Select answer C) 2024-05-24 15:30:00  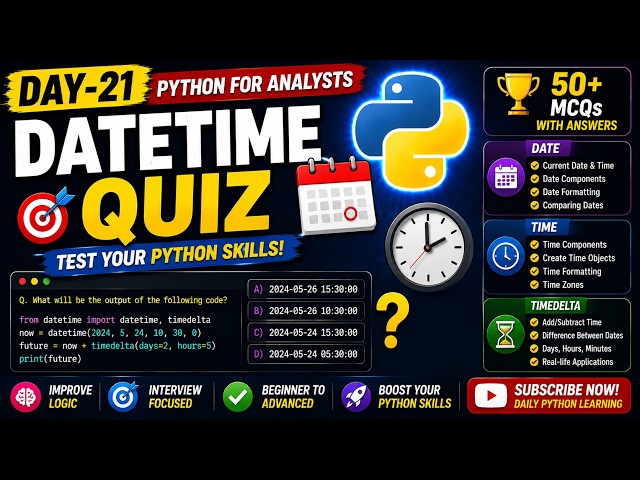pyautogui.click(x=306, y=332)
